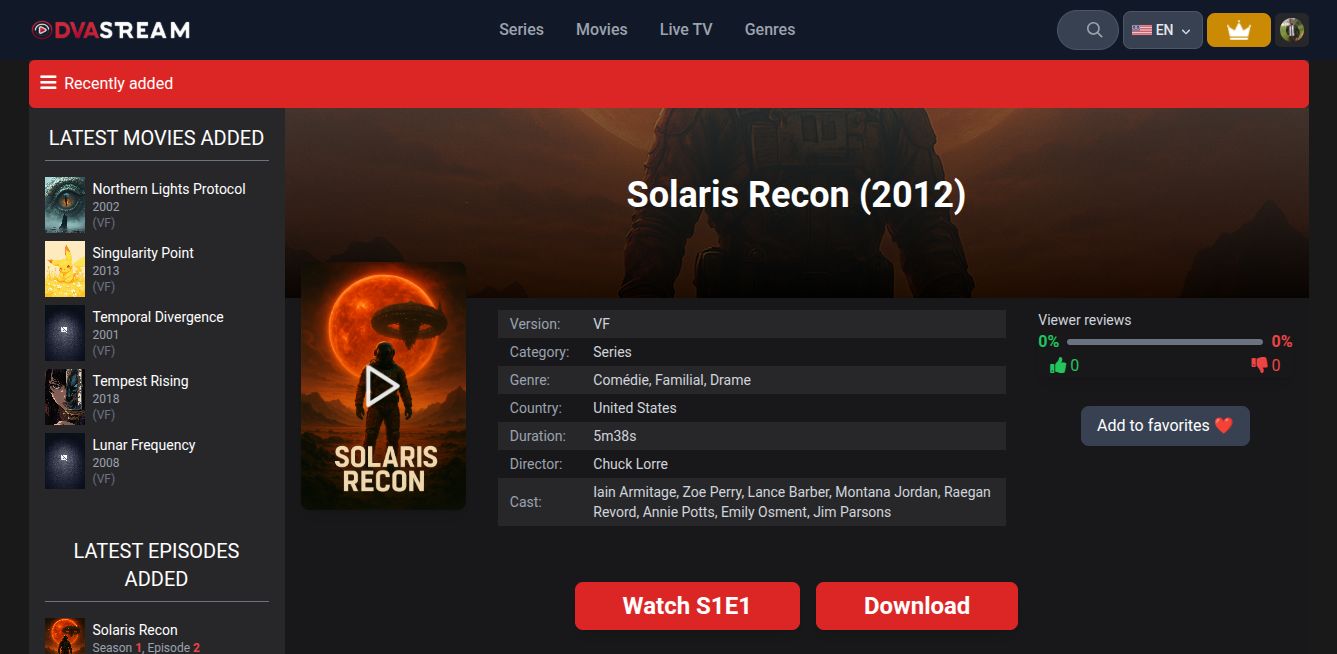This screenshot has height=654, width=1337.
Task: Open the user profile avatar
Action: [x=1291, y=30]
